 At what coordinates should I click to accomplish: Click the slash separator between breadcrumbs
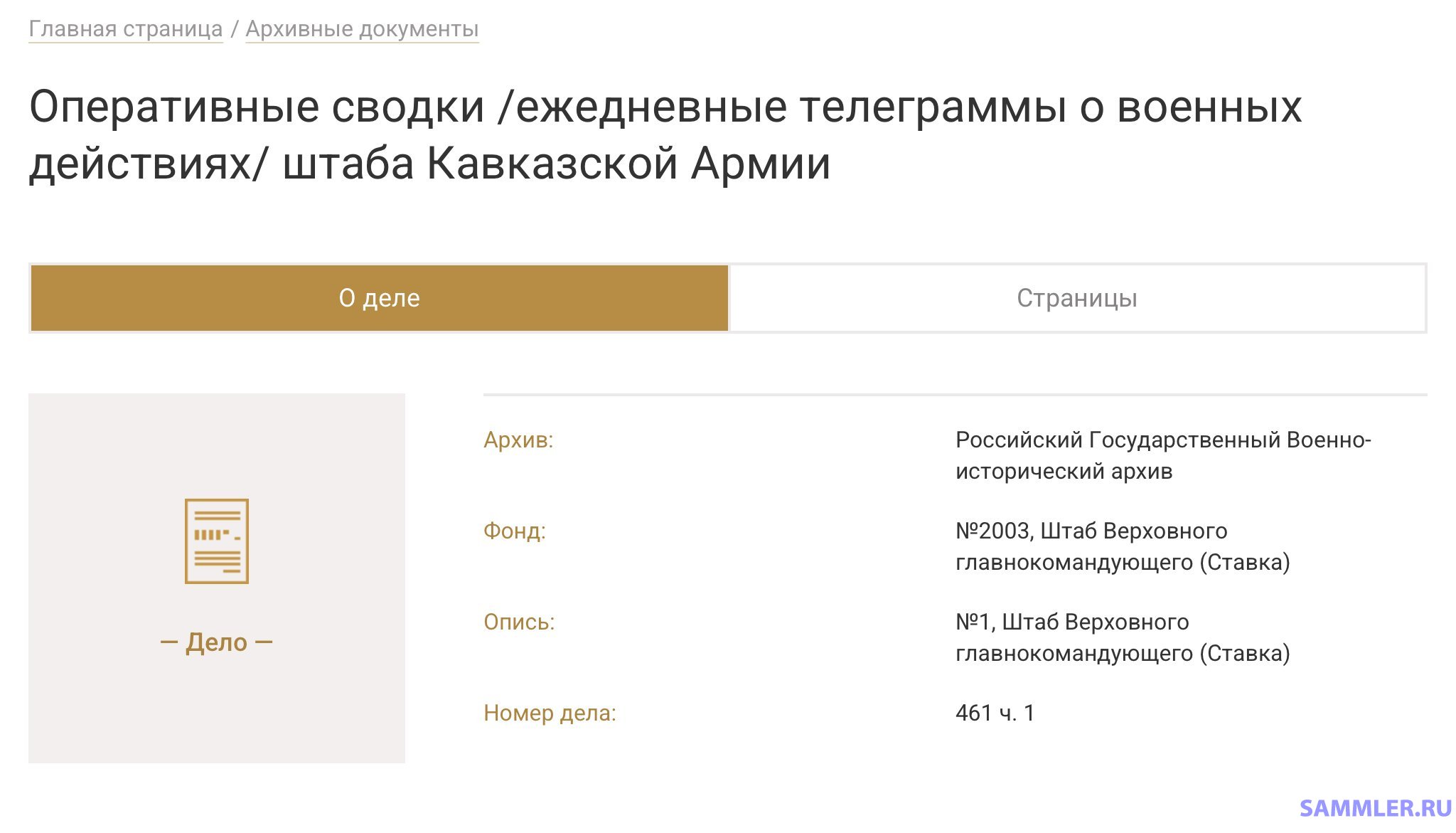[235, 29]
